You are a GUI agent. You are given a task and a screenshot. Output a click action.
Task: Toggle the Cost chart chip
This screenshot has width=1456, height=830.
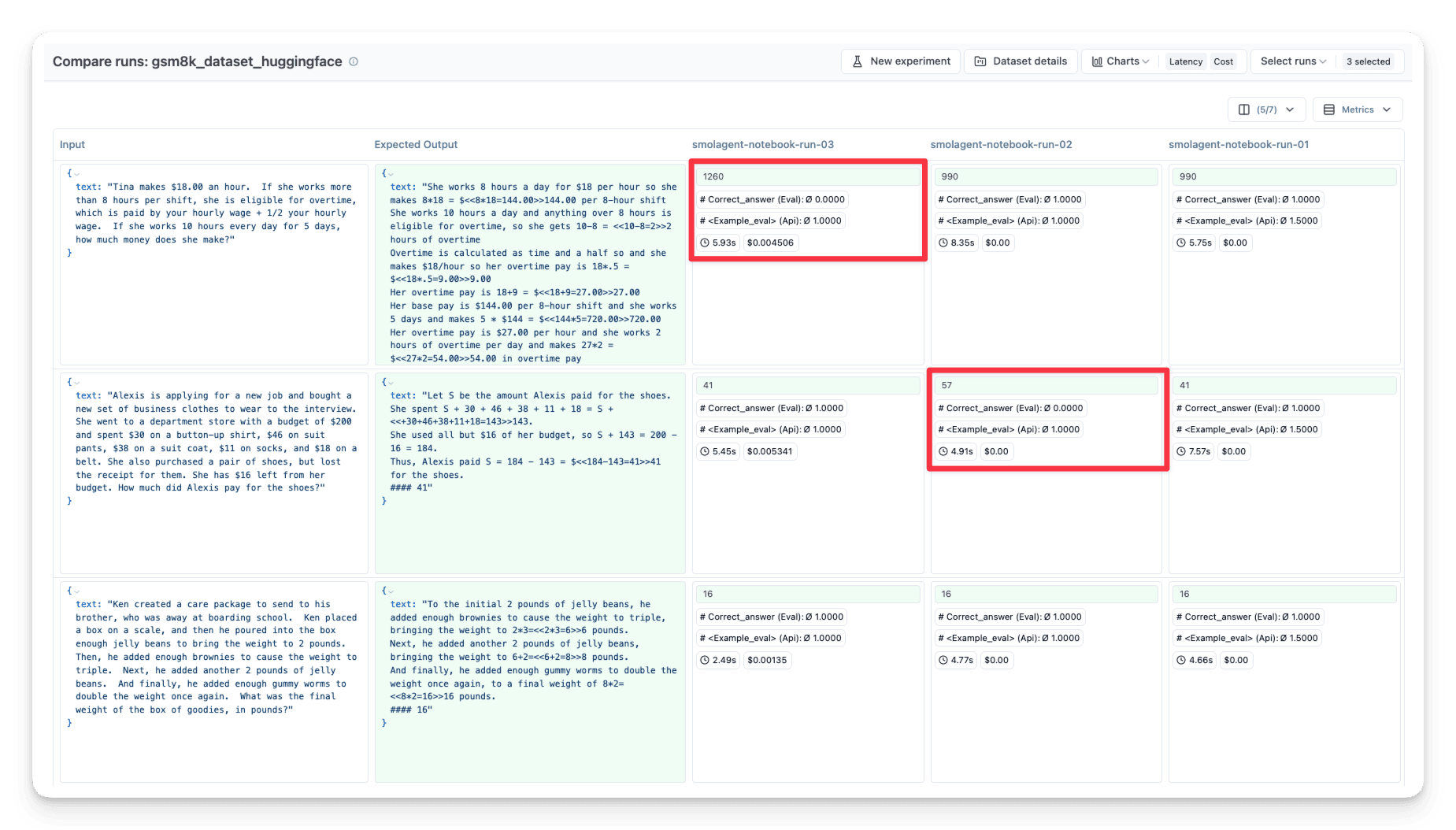click(x=1223, y=61)
